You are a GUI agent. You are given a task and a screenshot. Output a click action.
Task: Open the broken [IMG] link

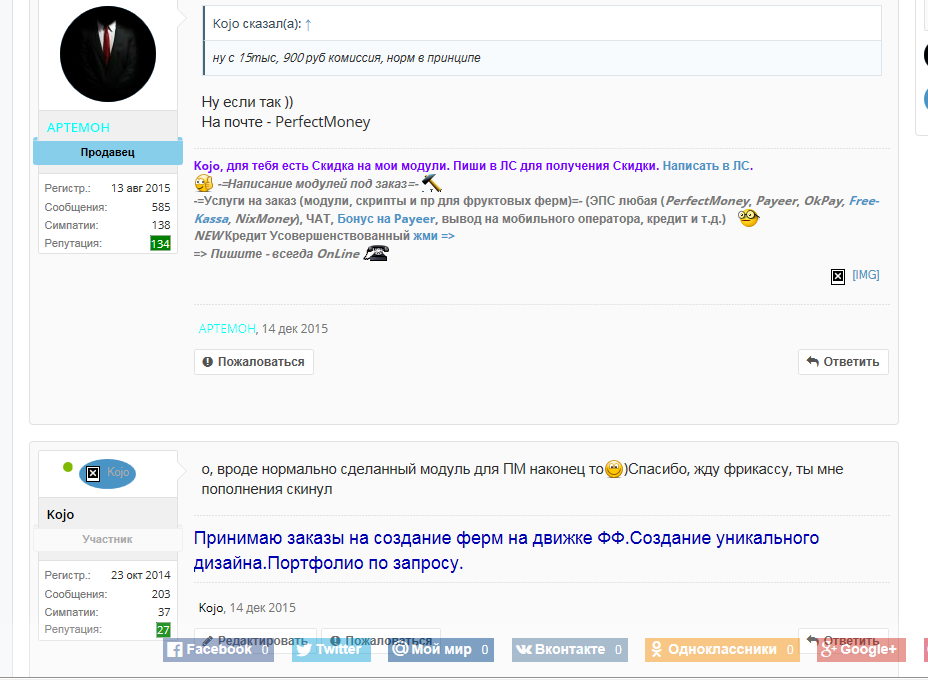coord(865,275)
